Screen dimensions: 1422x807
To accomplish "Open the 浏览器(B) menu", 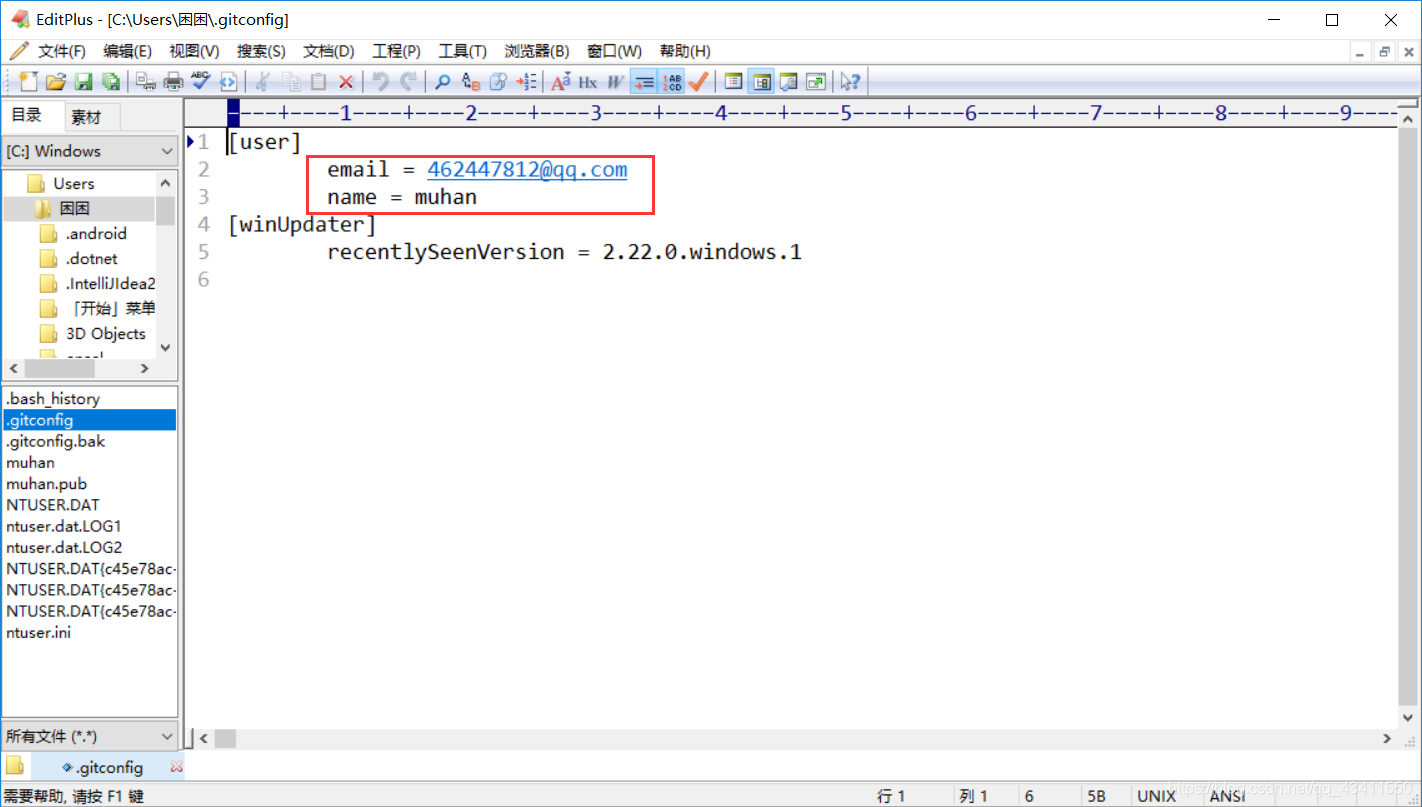I will point(537,51).
